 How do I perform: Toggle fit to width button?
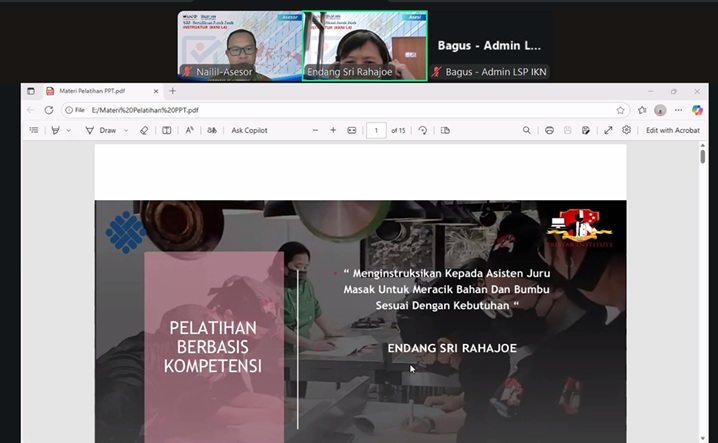coord(352,130)
